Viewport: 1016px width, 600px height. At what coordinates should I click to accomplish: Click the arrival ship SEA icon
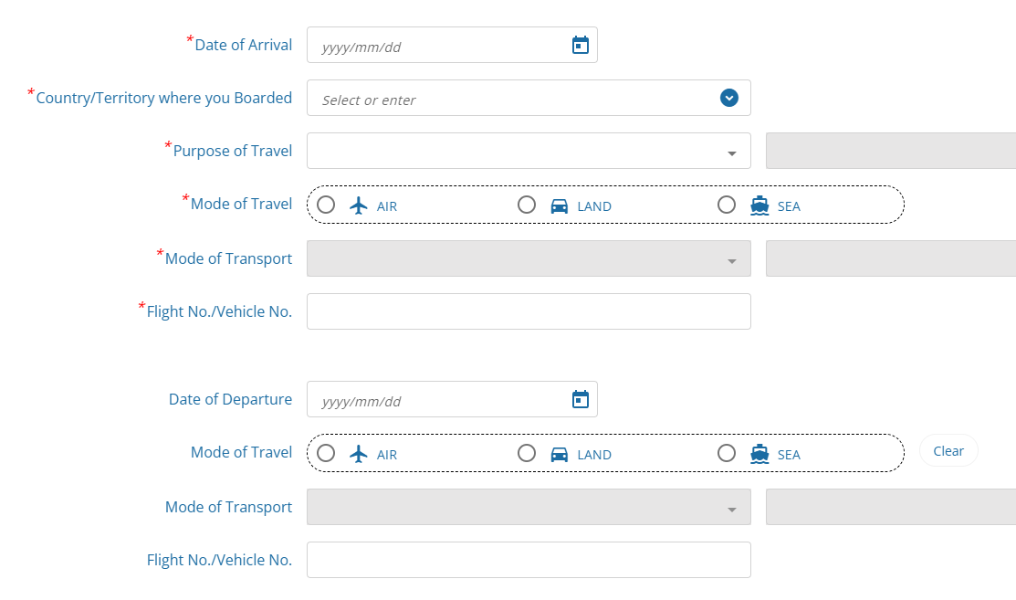click(759, 205)
